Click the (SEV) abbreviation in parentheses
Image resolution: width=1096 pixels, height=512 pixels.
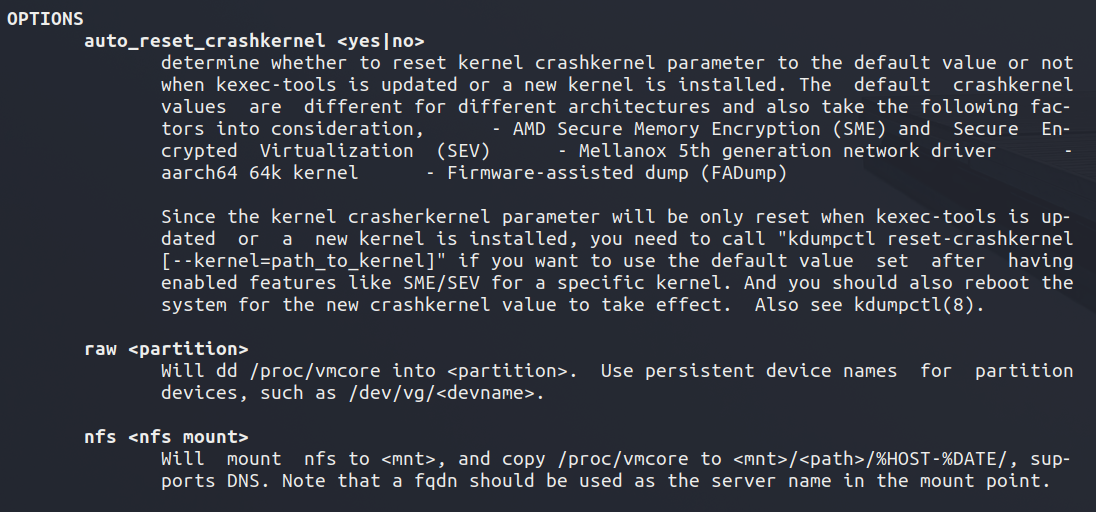coord(463,151)
